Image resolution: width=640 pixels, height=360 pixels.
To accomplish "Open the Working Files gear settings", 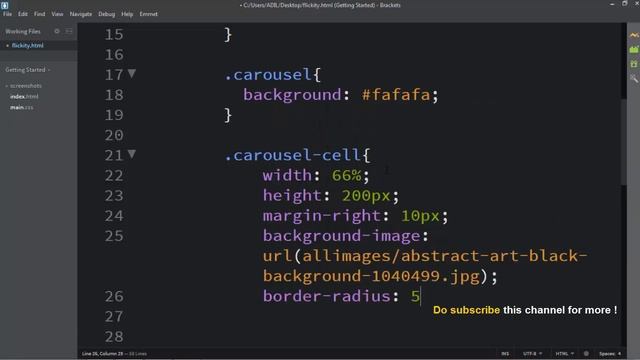I will point(57,31).
